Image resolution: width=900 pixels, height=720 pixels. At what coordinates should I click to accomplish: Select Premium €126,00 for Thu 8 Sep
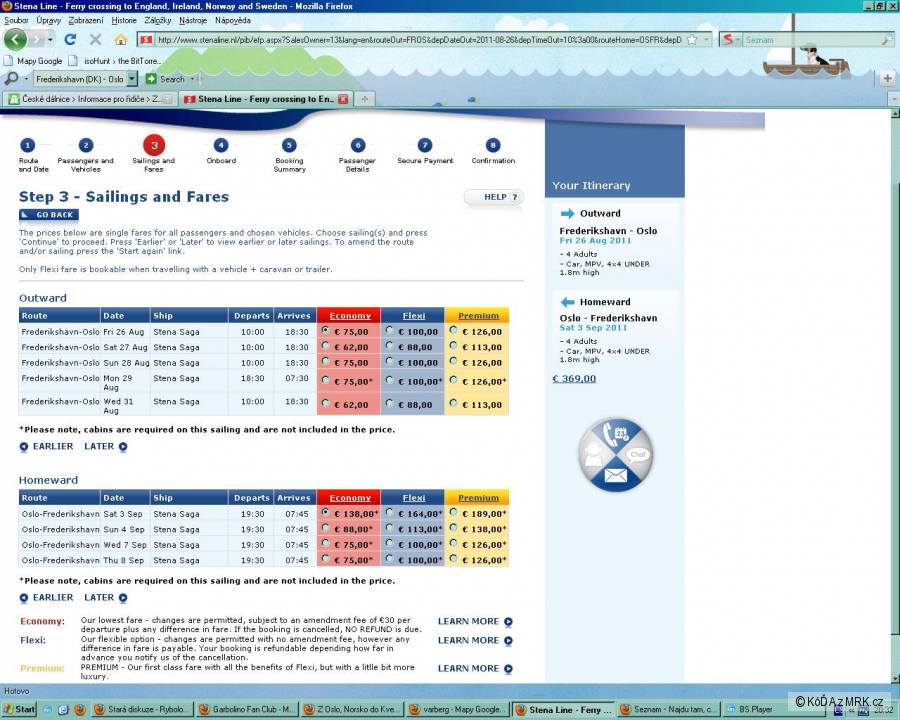453,559
